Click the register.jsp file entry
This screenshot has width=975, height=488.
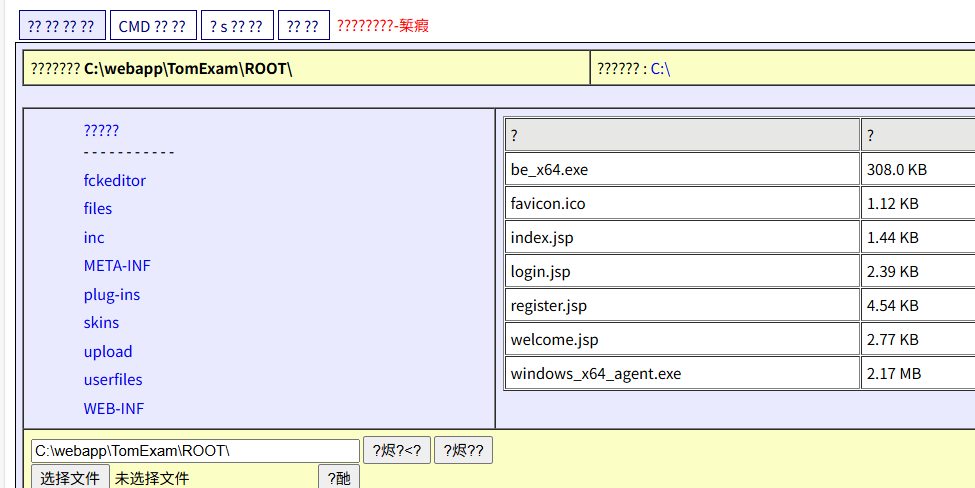548,306
